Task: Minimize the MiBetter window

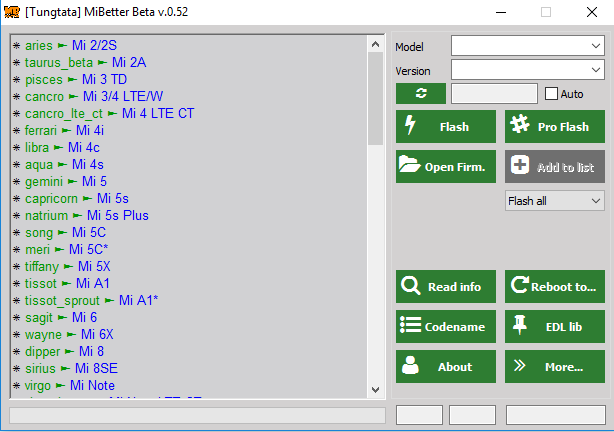Action: pyautogui.click(x=501, y=12)
